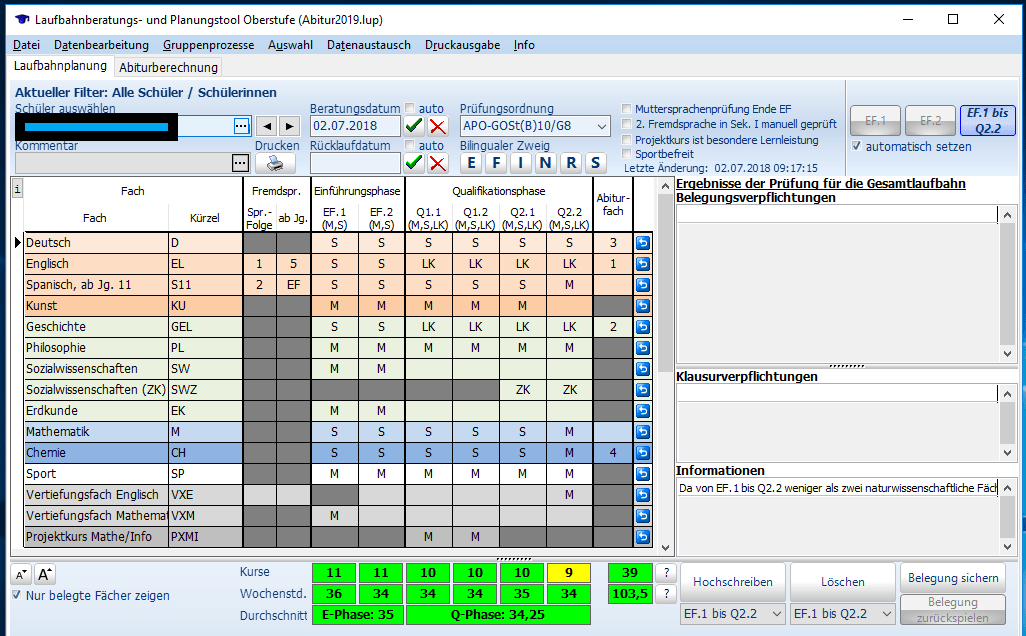Switch to the Abiturberechnung tab
The image size is (1026, 636).
coord(168,68)
